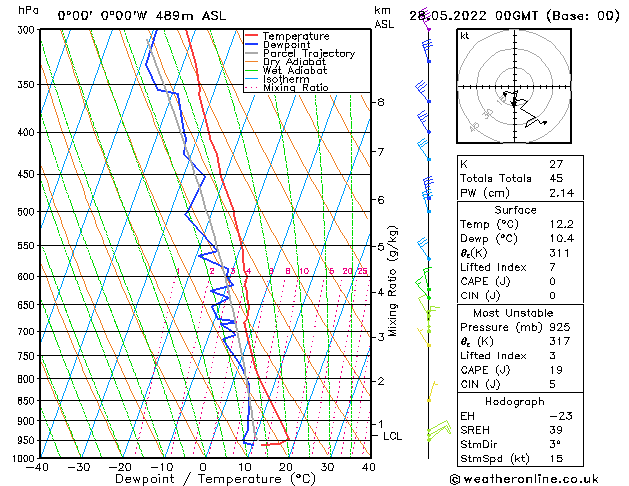The height and width of the screenshot is (486, 629).
Task: Click the 'Most Unstable' section heading
Action: (x=513, y=313)
